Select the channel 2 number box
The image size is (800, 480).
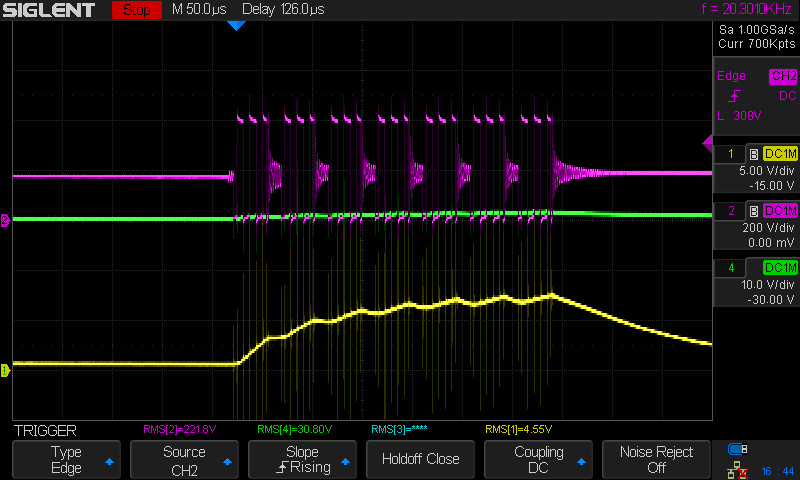coord(730,211)
